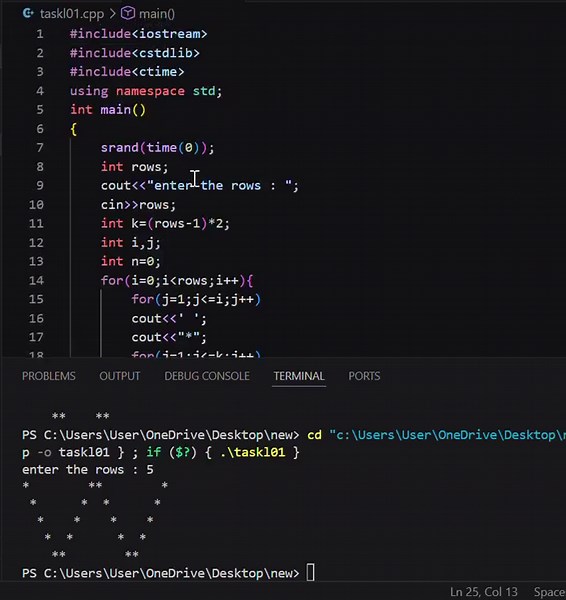
Task: Open the DEBUG CONSOLE tab
Action: point(207,376)
